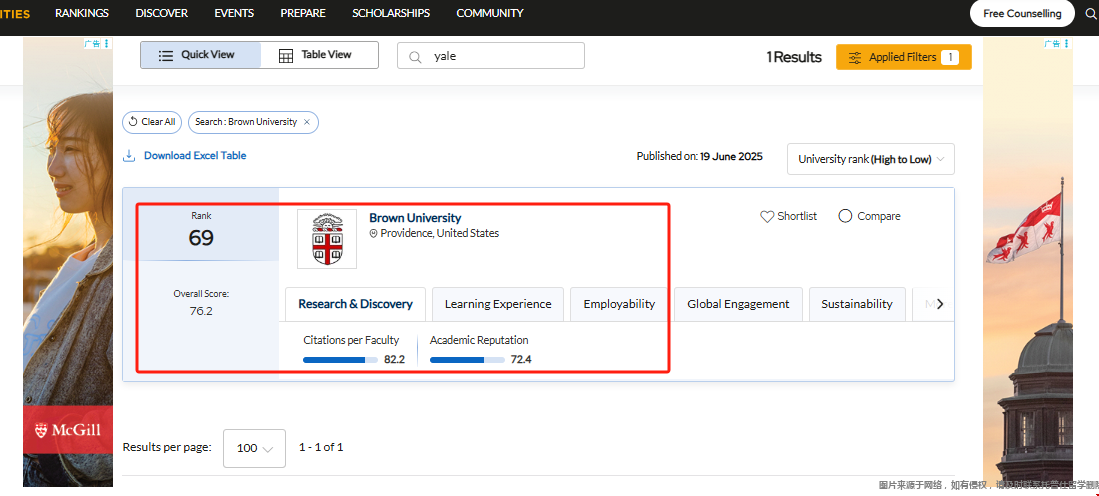1099x496 pixels.
Task: Select the Compare radio button
Action: tap(845, 216)
